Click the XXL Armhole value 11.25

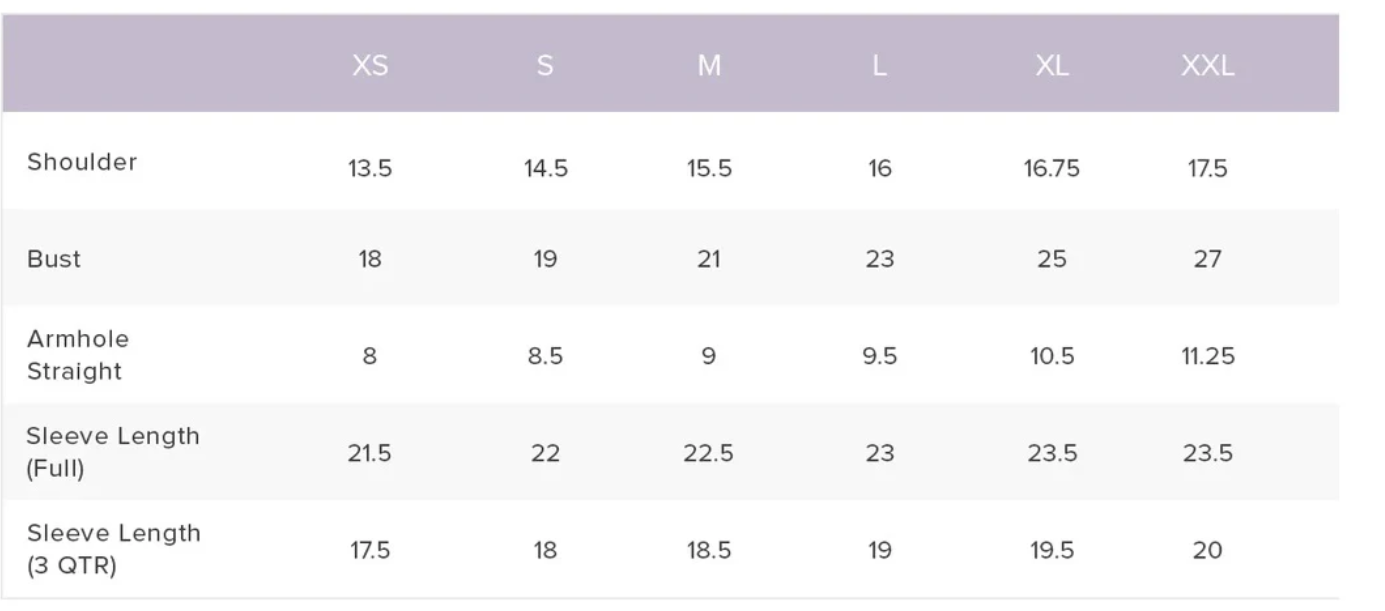click(x=1208, y=356)
